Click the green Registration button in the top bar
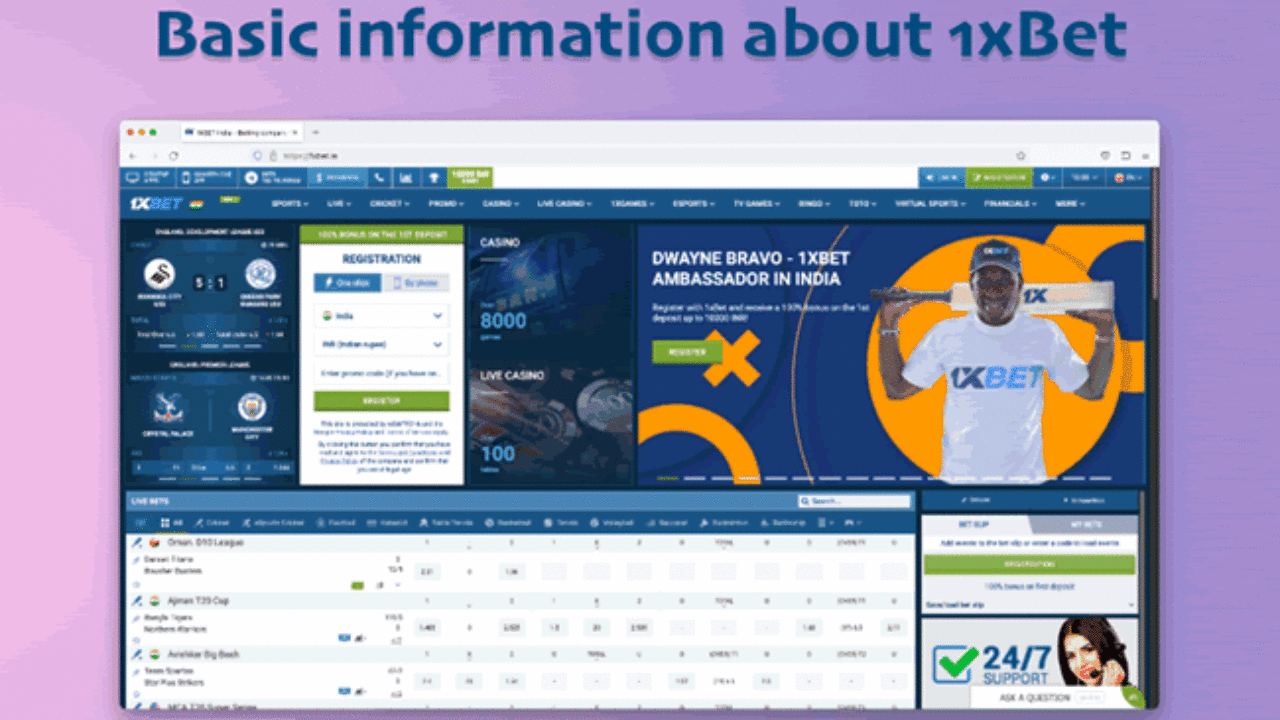 pos(998,178)
